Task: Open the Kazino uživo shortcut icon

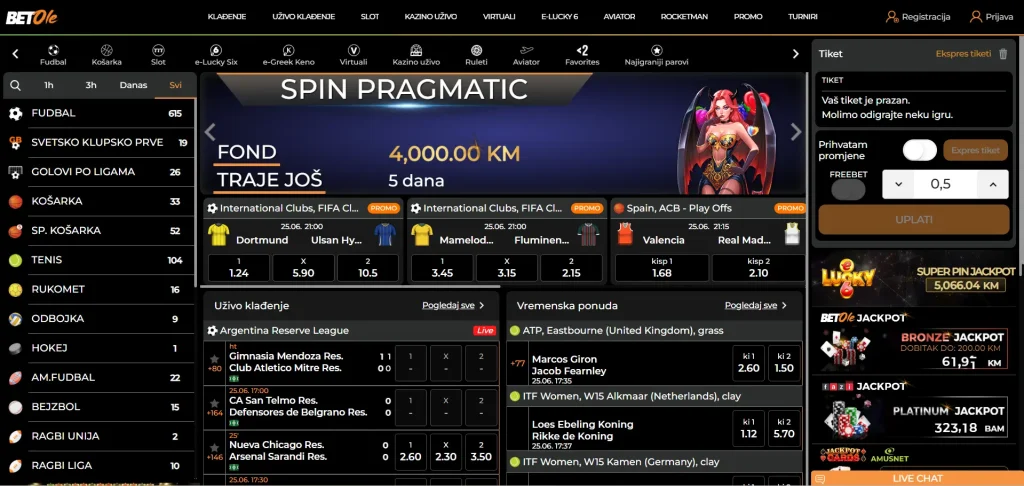Action: [416, 50]
